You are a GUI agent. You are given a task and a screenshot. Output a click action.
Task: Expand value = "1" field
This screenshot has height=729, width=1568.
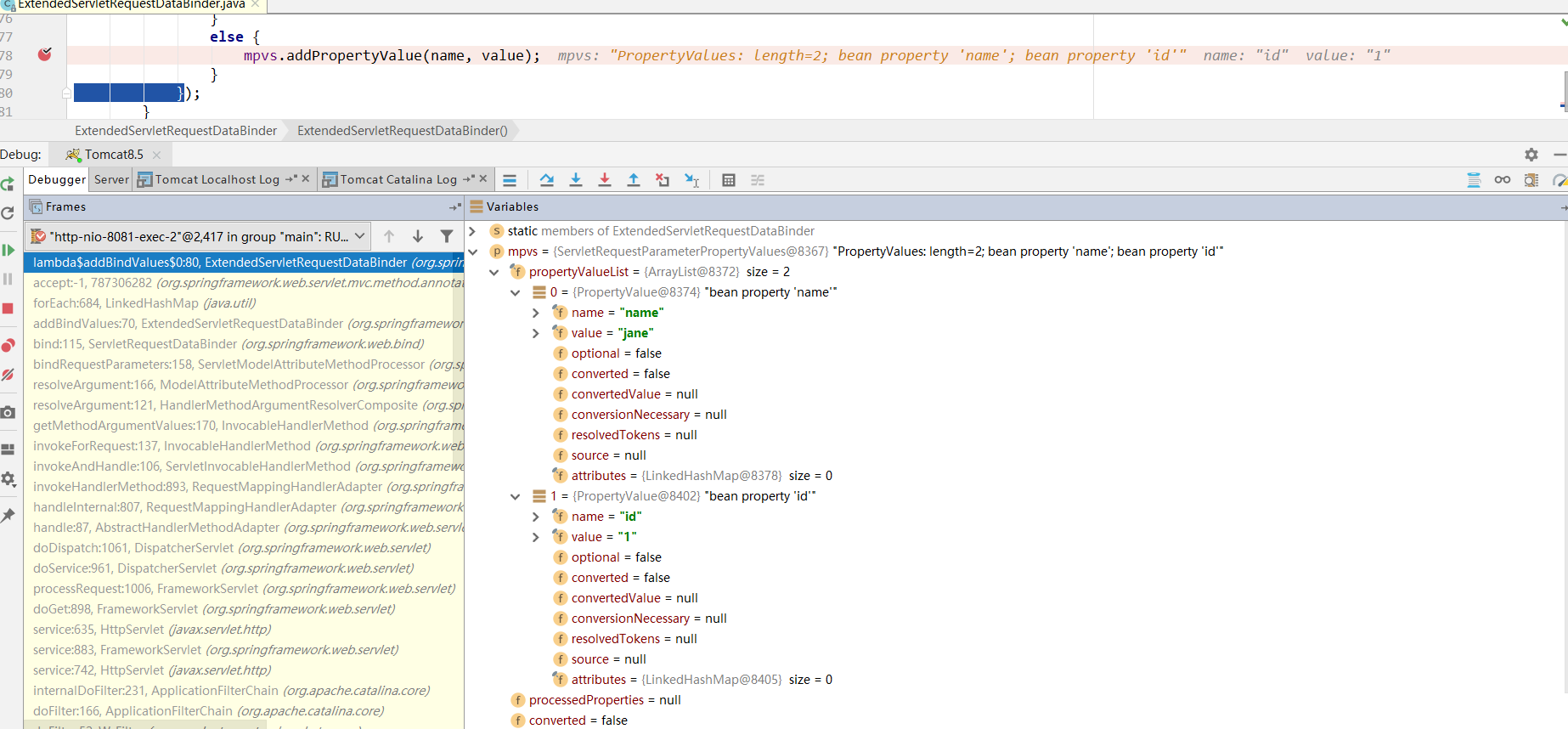(535, 537)
